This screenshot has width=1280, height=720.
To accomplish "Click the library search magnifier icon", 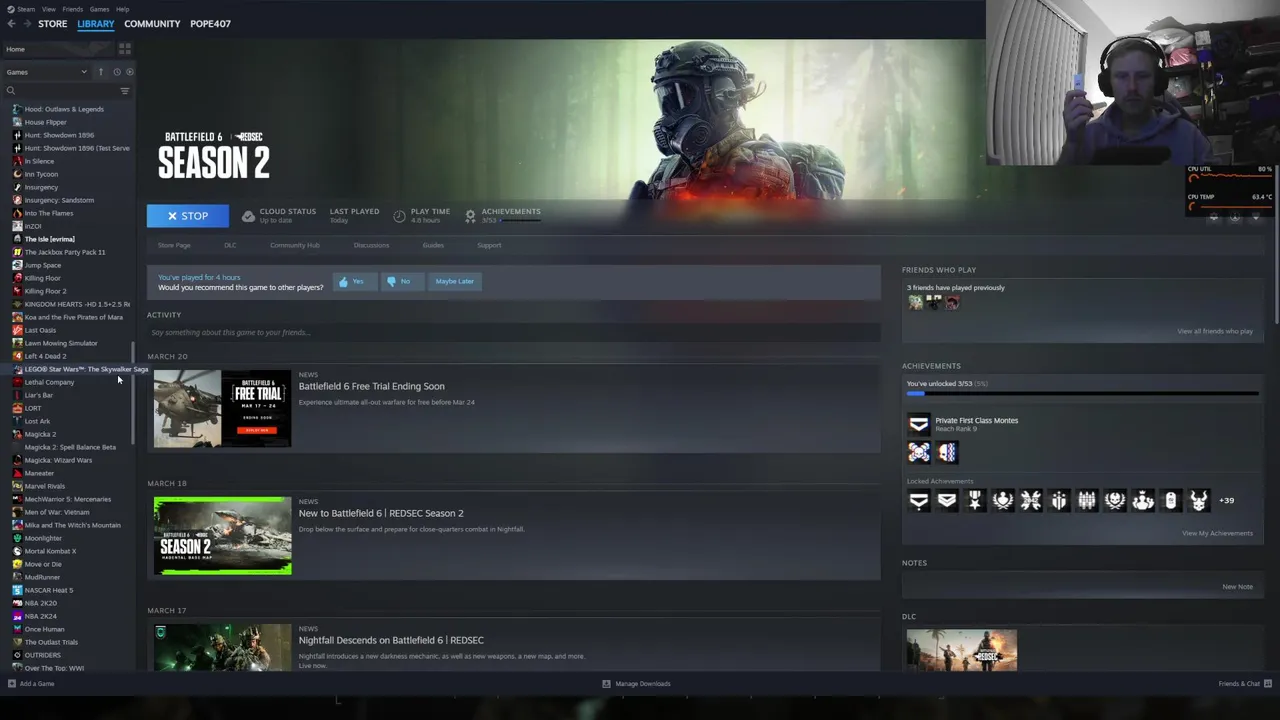I will pos(11,91).
